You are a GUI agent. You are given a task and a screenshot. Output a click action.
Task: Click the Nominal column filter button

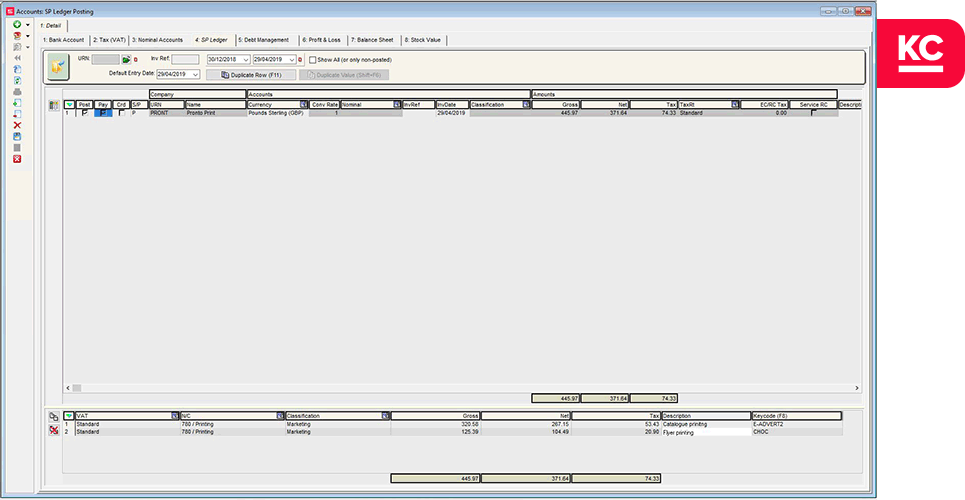tap(397, 105)
